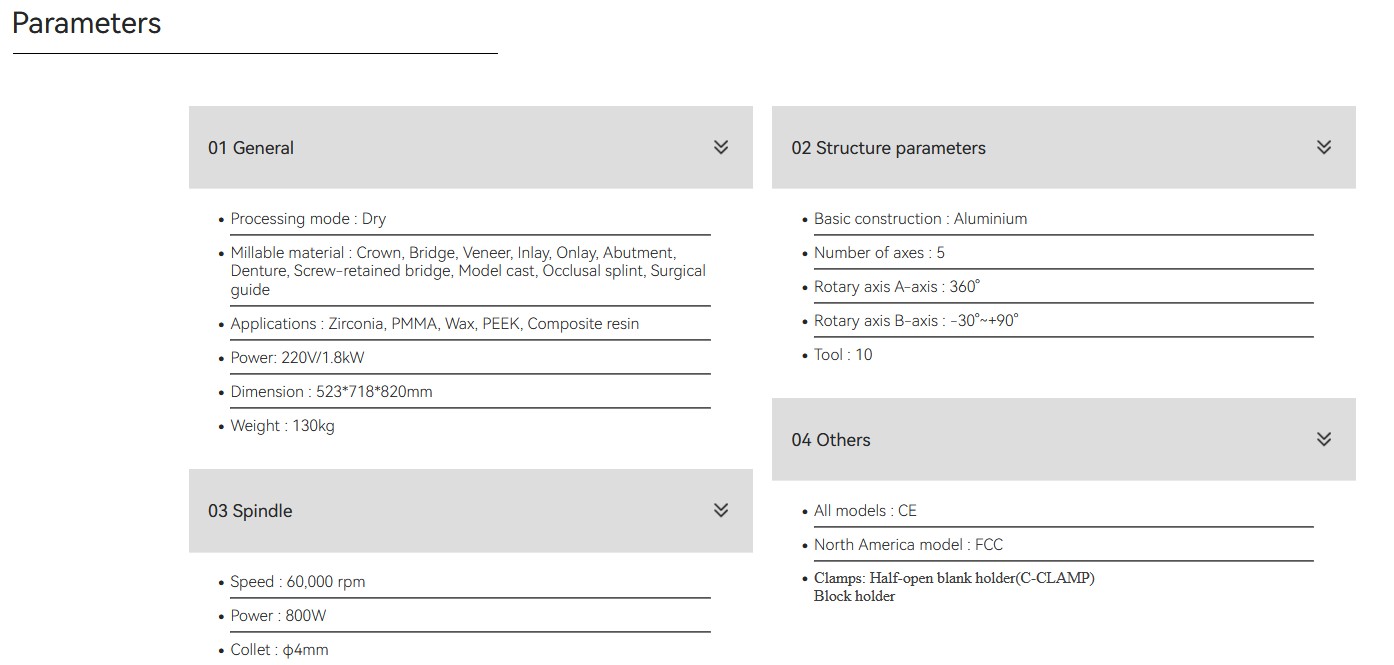Click the North America model : FCC entry
This screenshot has height=665, width=1394.
[908, 545]
